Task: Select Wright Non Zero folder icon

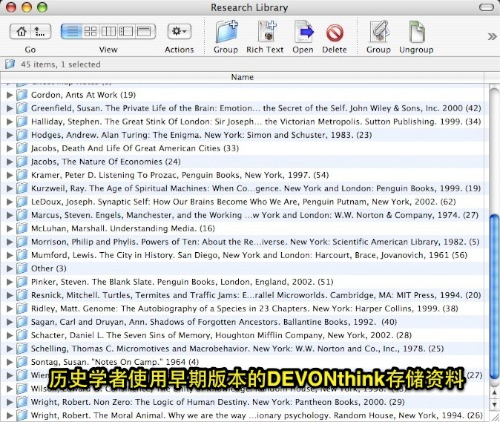Action: coord(22,402)
